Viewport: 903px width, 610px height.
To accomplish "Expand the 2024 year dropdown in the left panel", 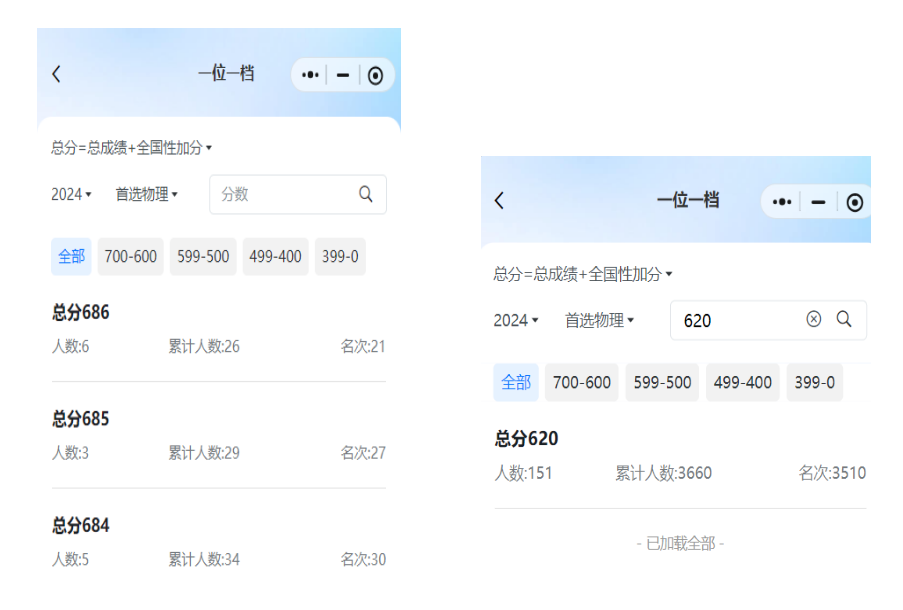I will coord(71,194).
